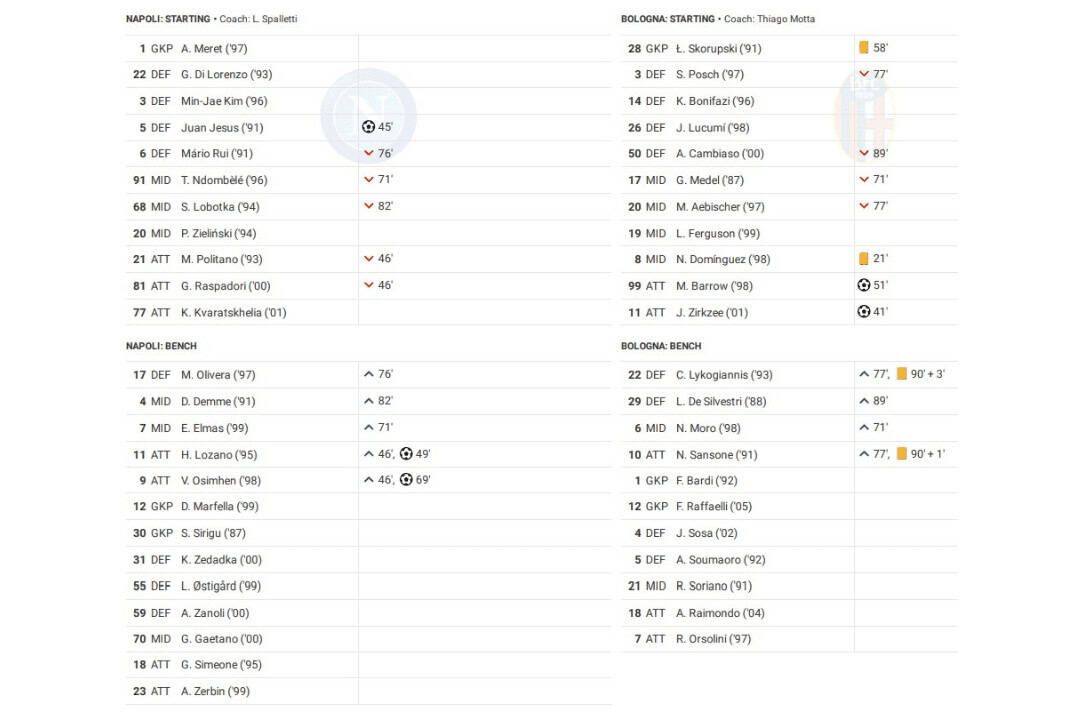This screenshot has width=1068, height=712.
Task: Click De Silvestri's substituted-on arrow
Action: [x=864, y=401]
